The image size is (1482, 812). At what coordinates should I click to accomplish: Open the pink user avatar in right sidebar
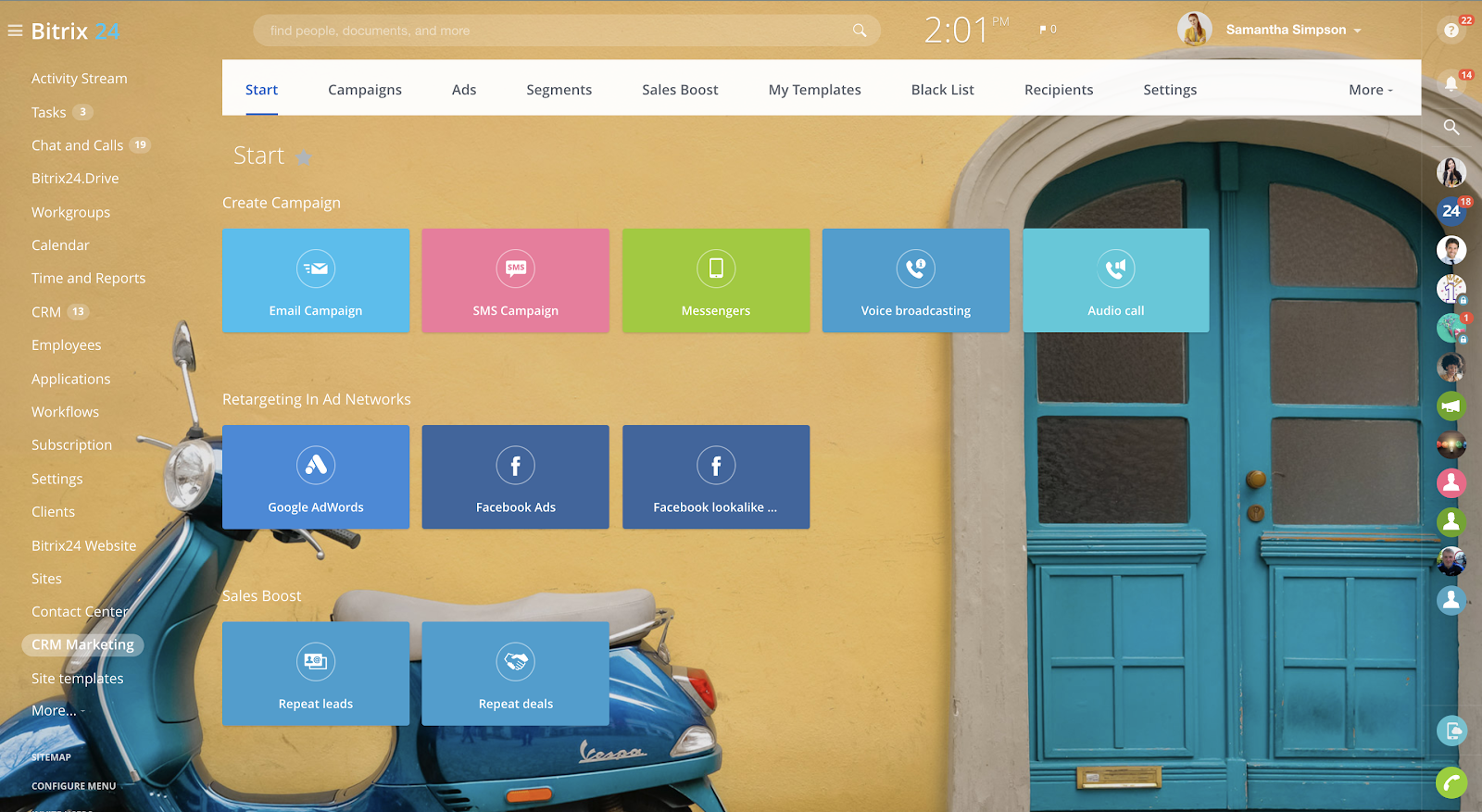tap(1451, 482)
